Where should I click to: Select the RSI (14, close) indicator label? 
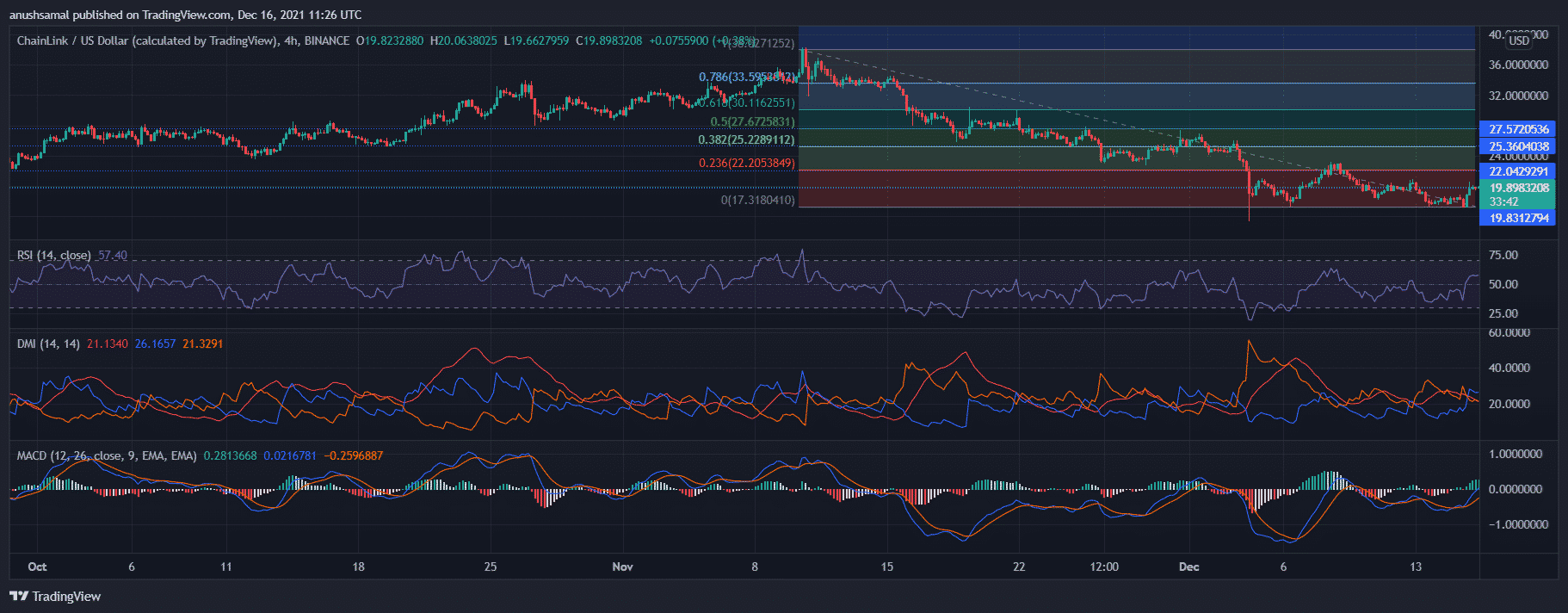point(53,255)
